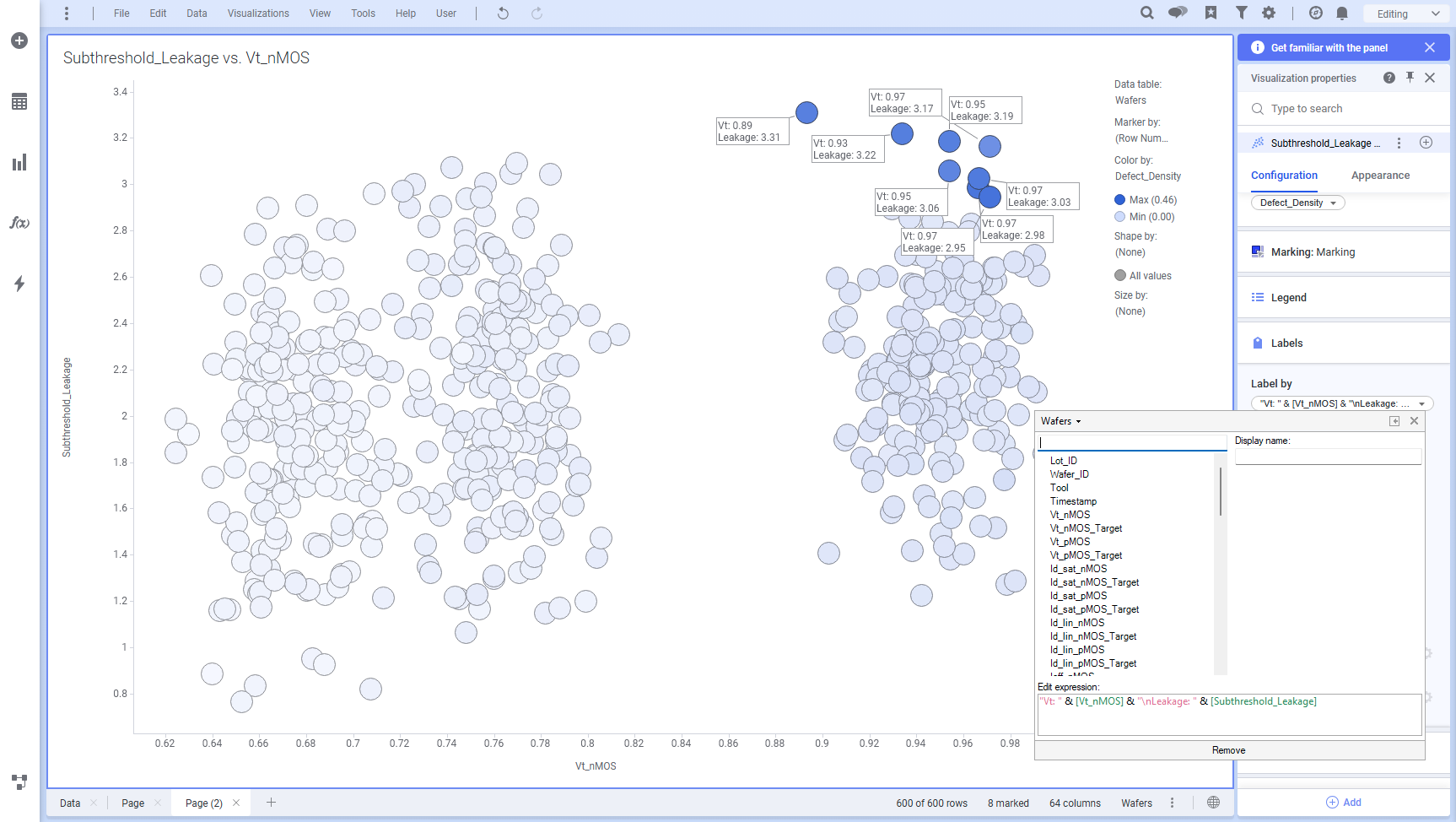Click the lightning bolt actions icon
The height and width of the screenshot is (822, 1456).
pyautogui.click(x=19, y=284)
